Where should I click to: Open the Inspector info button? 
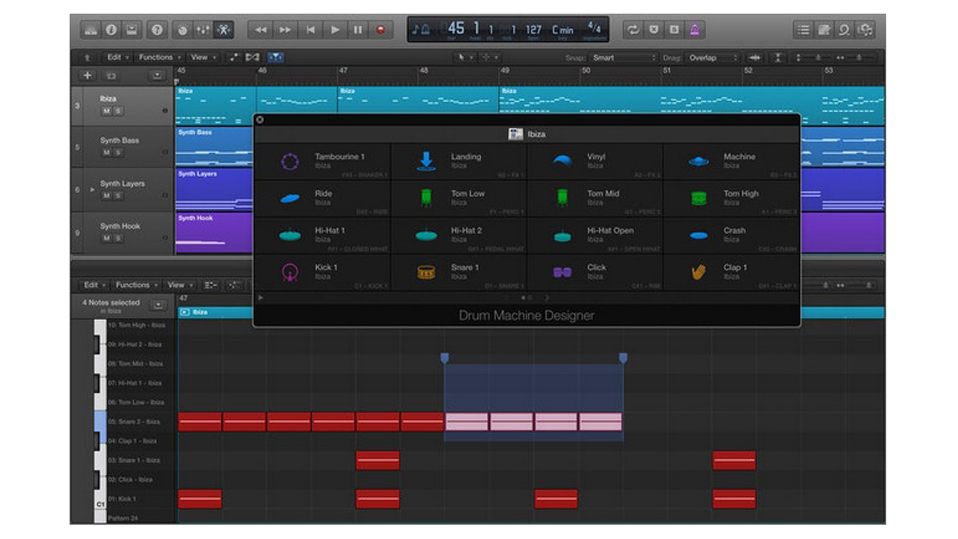click(111, 29)
